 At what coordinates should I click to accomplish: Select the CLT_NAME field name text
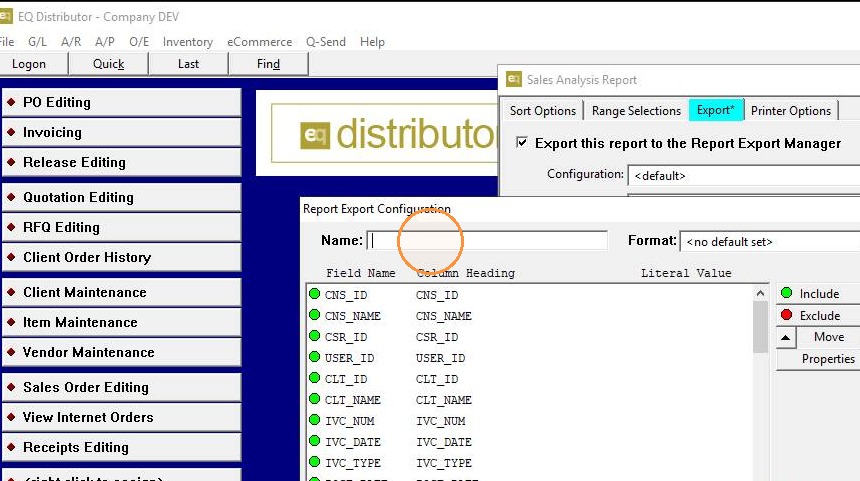(353, 400)
